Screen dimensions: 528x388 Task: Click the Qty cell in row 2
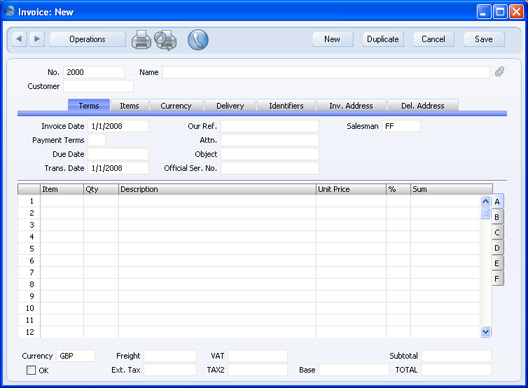(101, 213)
